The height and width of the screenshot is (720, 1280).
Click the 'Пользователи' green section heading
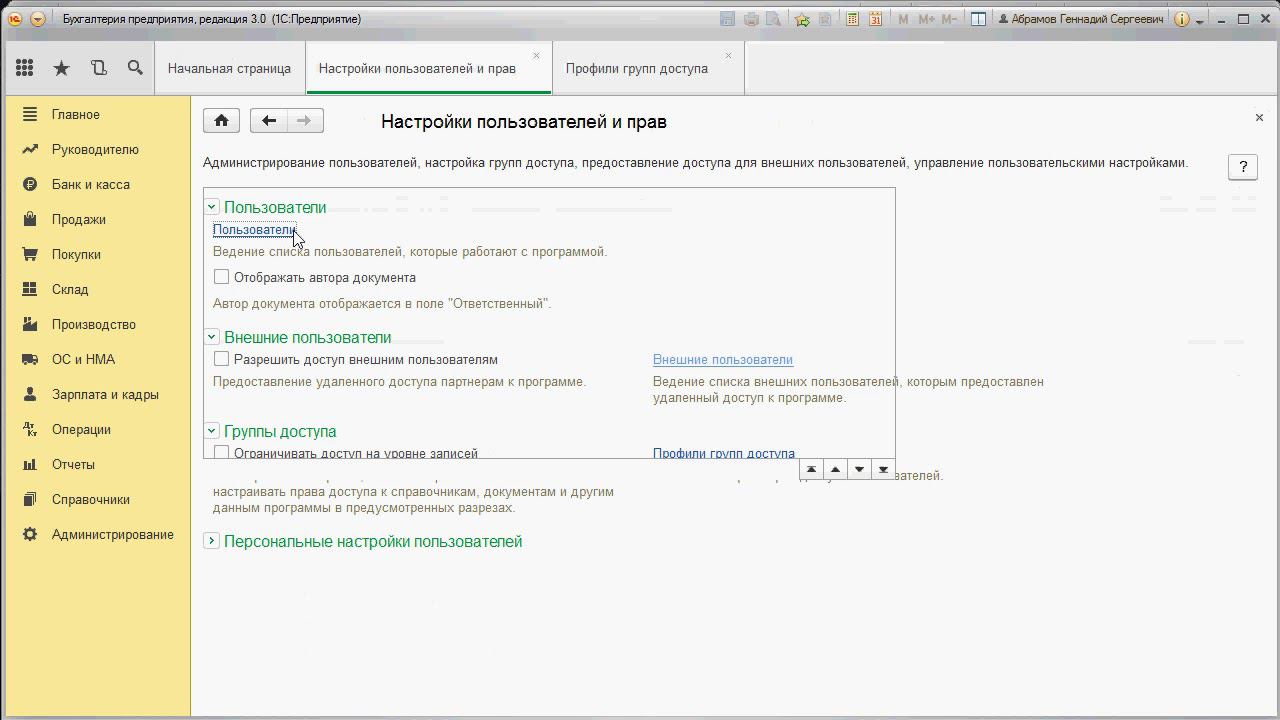pyautogui.click(x=275, y=207)
